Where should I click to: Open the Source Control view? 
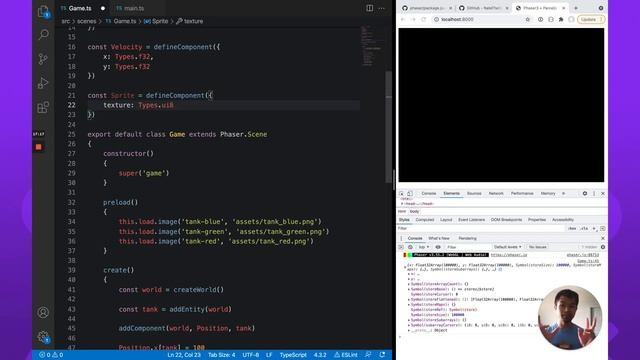tap(43, 59)
